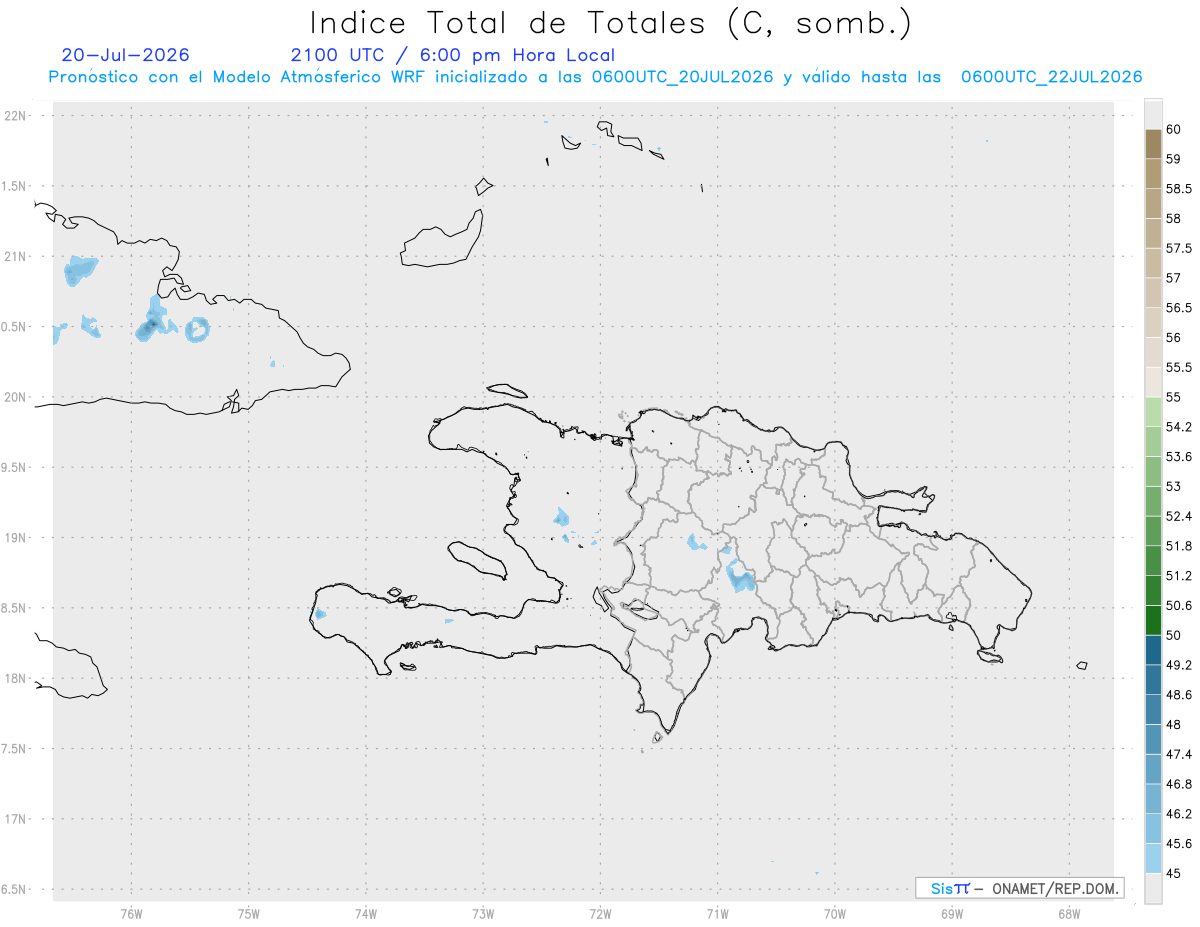Image resolution: width=1200 pixels, height=927 pixels.
Task: Click the "8.5N" latitude label
Action: (x=15, y=608)
